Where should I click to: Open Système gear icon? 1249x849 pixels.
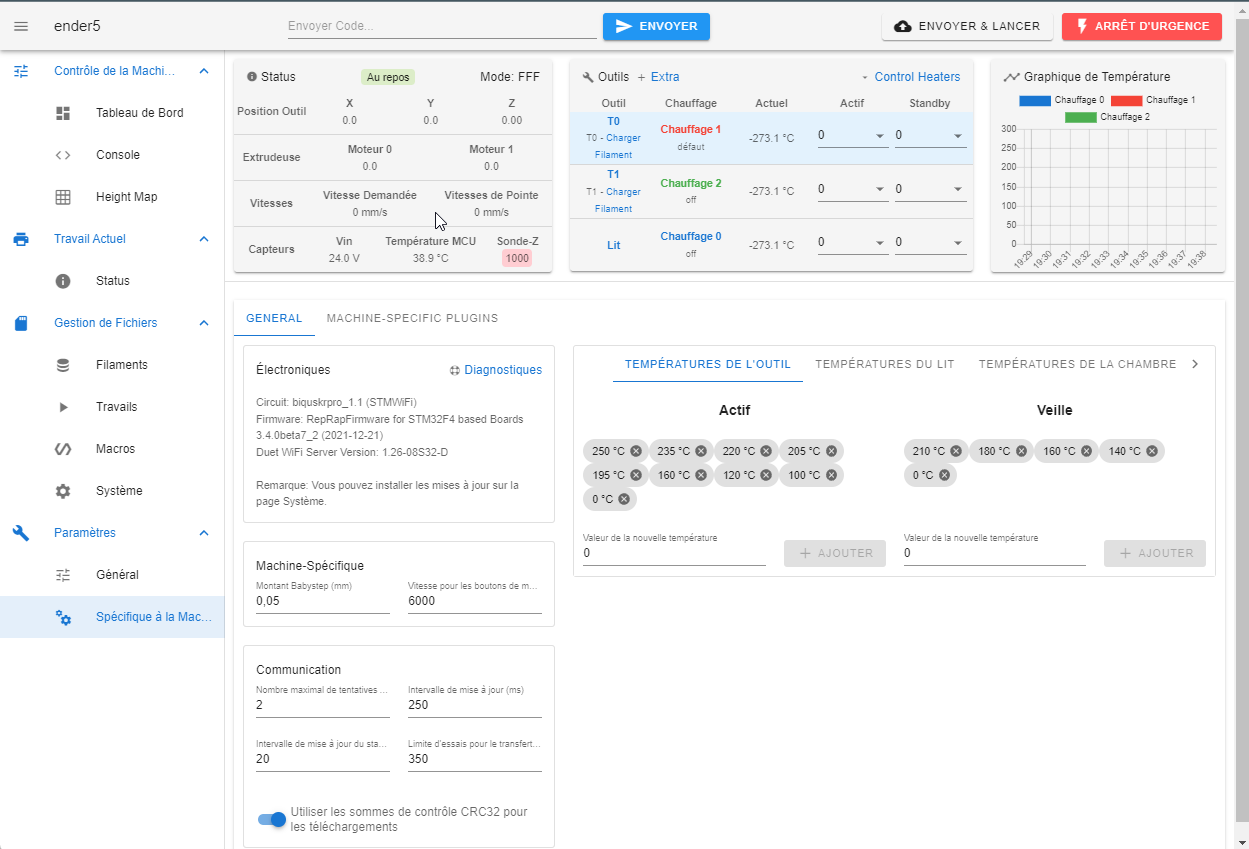pyautogui.click(x=63, y=491)
